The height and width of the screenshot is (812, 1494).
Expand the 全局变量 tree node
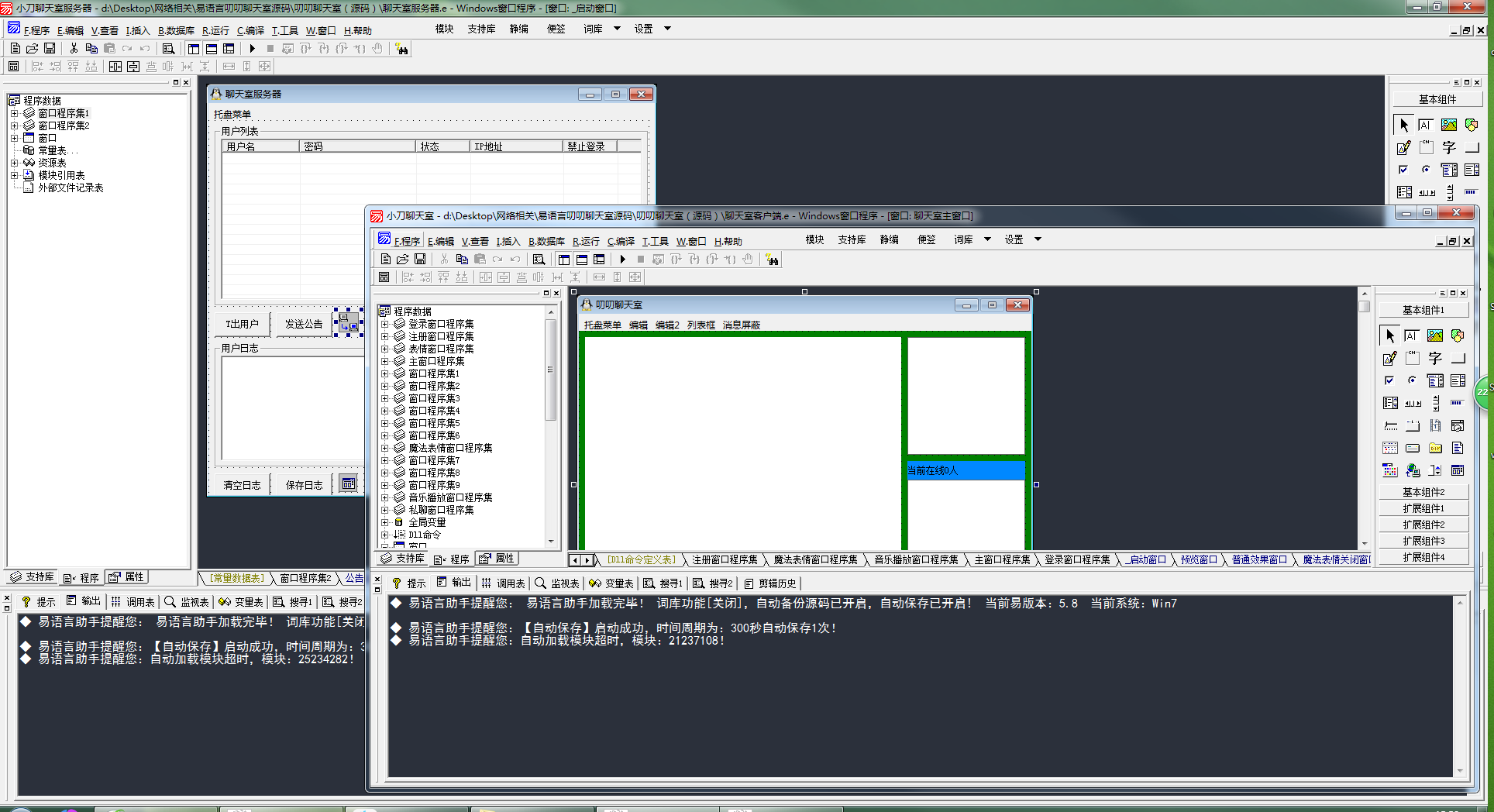[384, 522]
